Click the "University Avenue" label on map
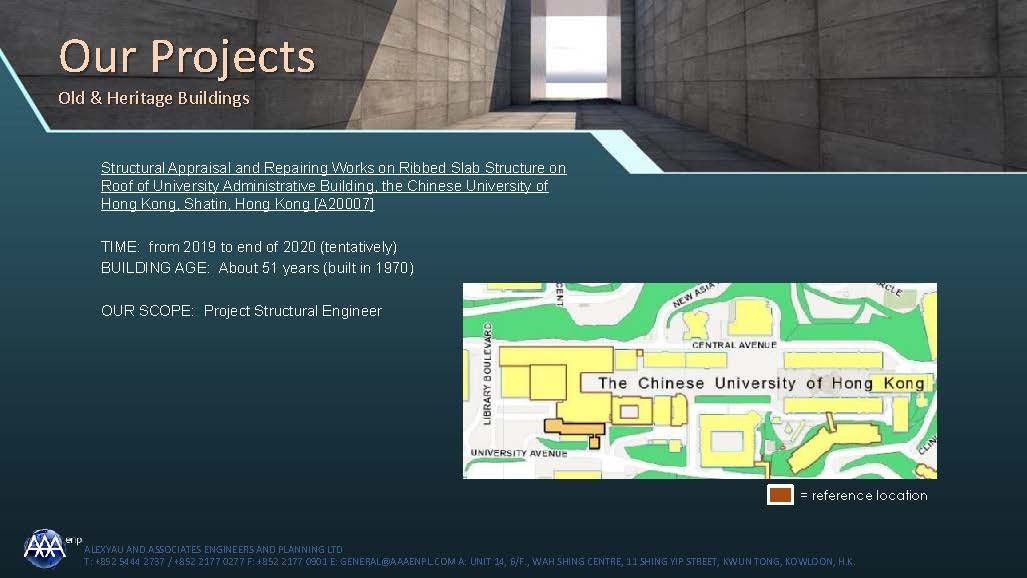This screenshot has width=1027, height=578. [519, 454]
